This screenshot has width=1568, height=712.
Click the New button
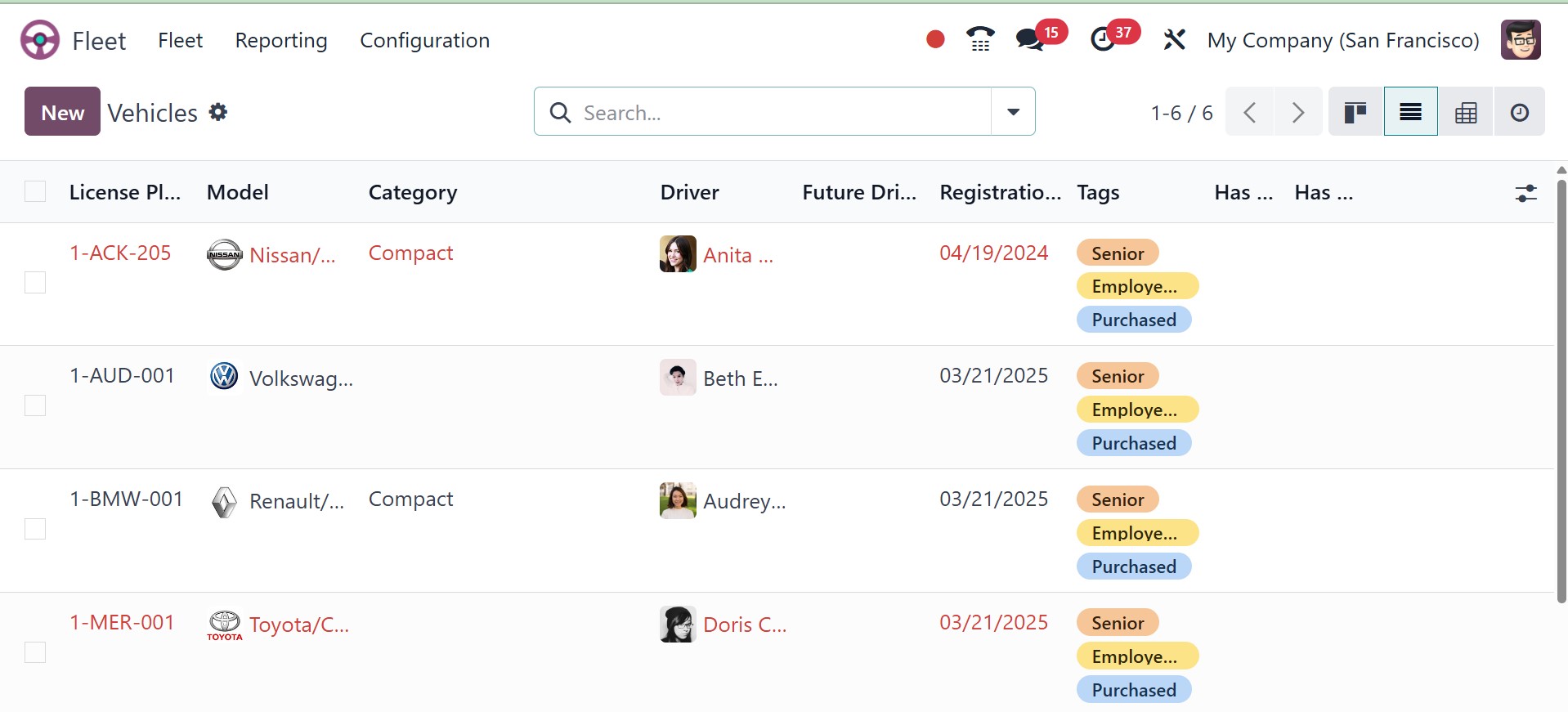click(x=63, y=112)
